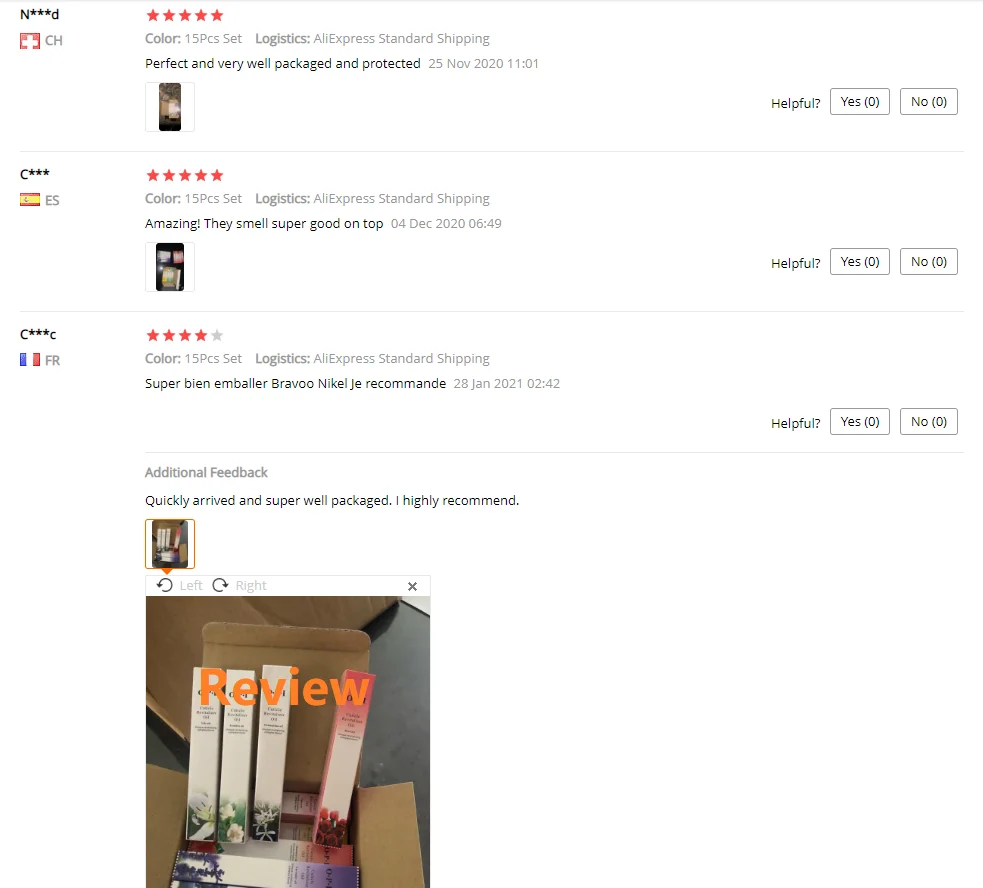983x888 pixels.
Task: Click the Spain flag icon beside ES
Action: [x=29, y=200]
